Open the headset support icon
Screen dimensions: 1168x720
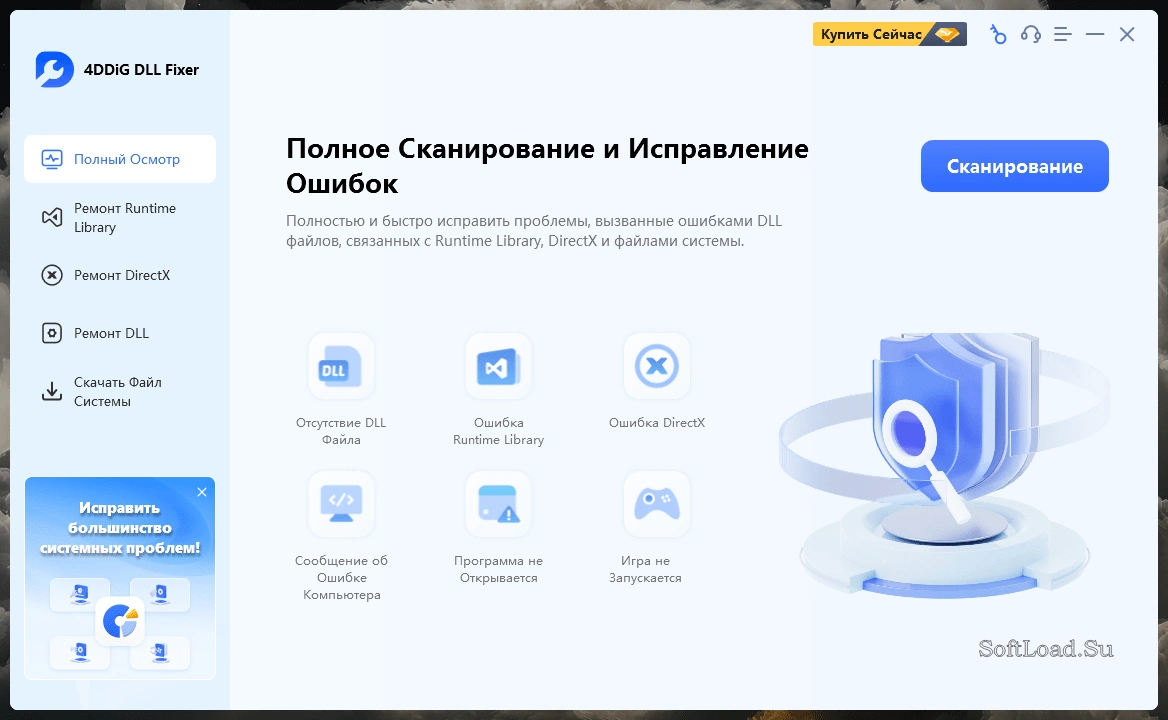[x=1030, y=34]
